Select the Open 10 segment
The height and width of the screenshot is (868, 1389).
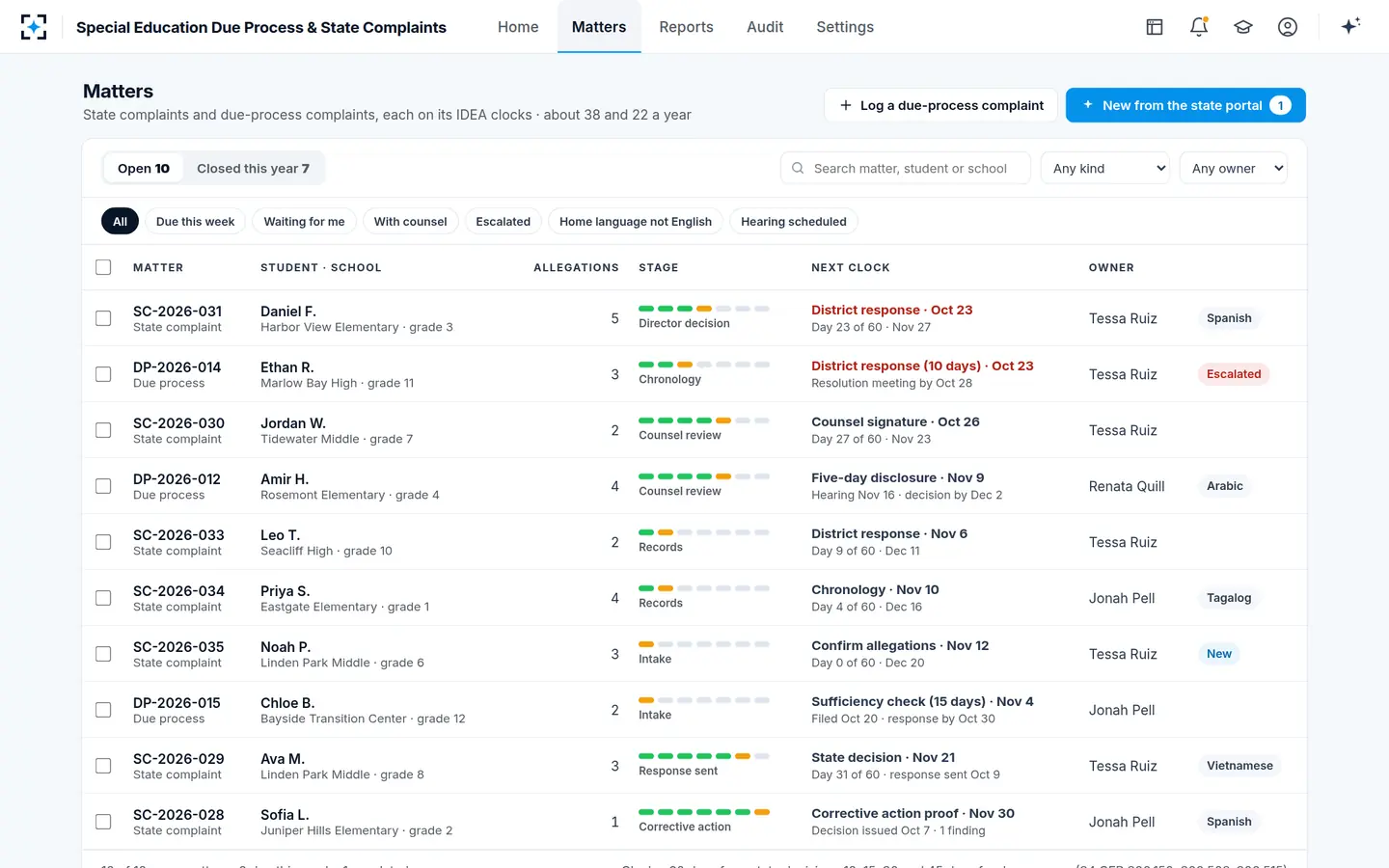[x=144, y=168]
